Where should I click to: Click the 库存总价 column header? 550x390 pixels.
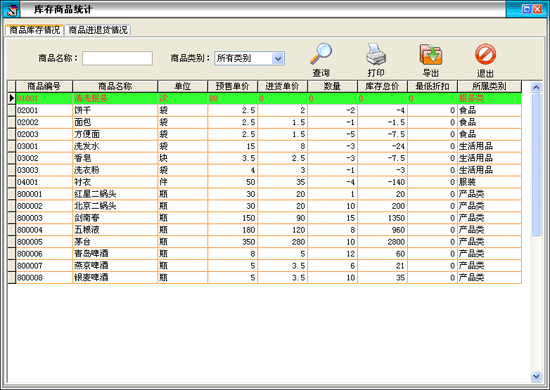point(382,86)
